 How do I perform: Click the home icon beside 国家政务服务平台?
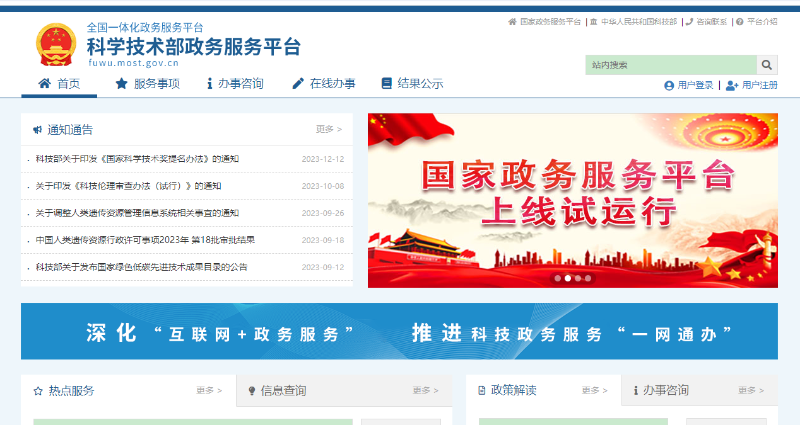click(x=512, y=21)
